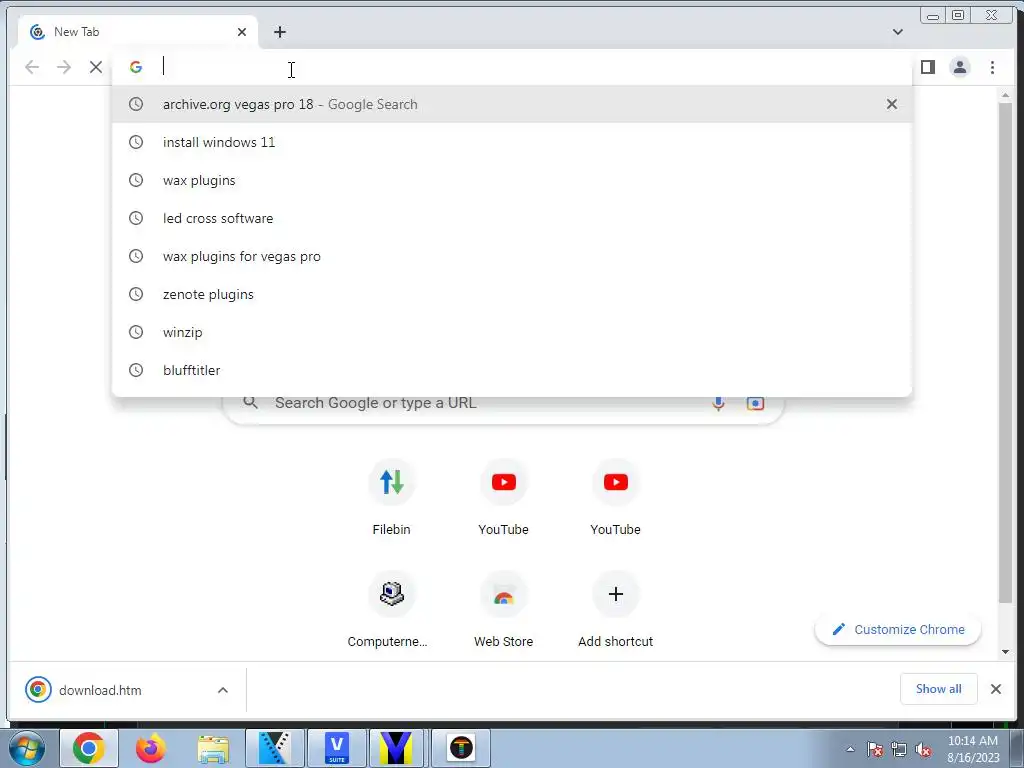Remove the archive.org vegas pro 18 suggestion
The width and height of the screenshot is (1024, 768).
coord(891,104)
